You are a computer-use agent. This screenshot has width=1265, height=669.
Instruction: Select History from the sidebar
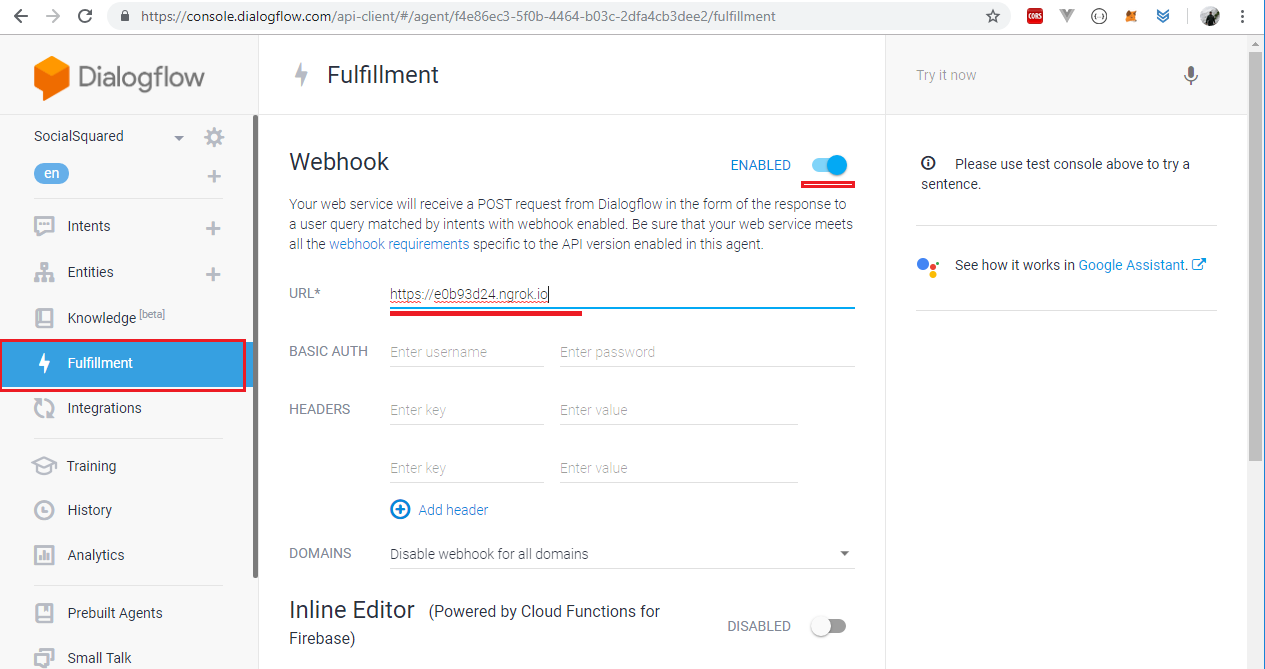[x=89, y=510]
